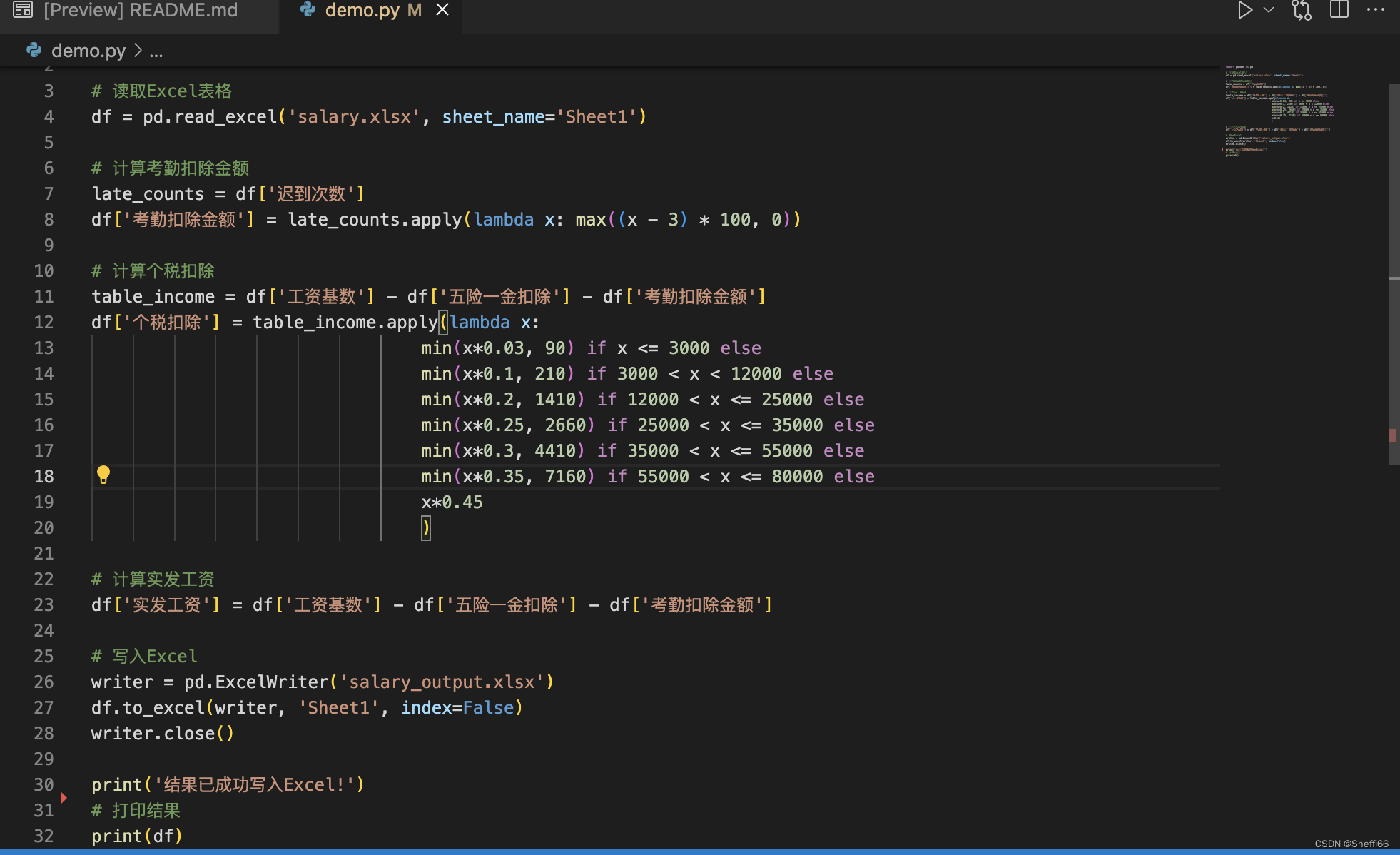Viewport: 1400px width, 855px height.
Task: Click the sheet_name parameter
Action: pyautogui.click(x=493, y=116)
